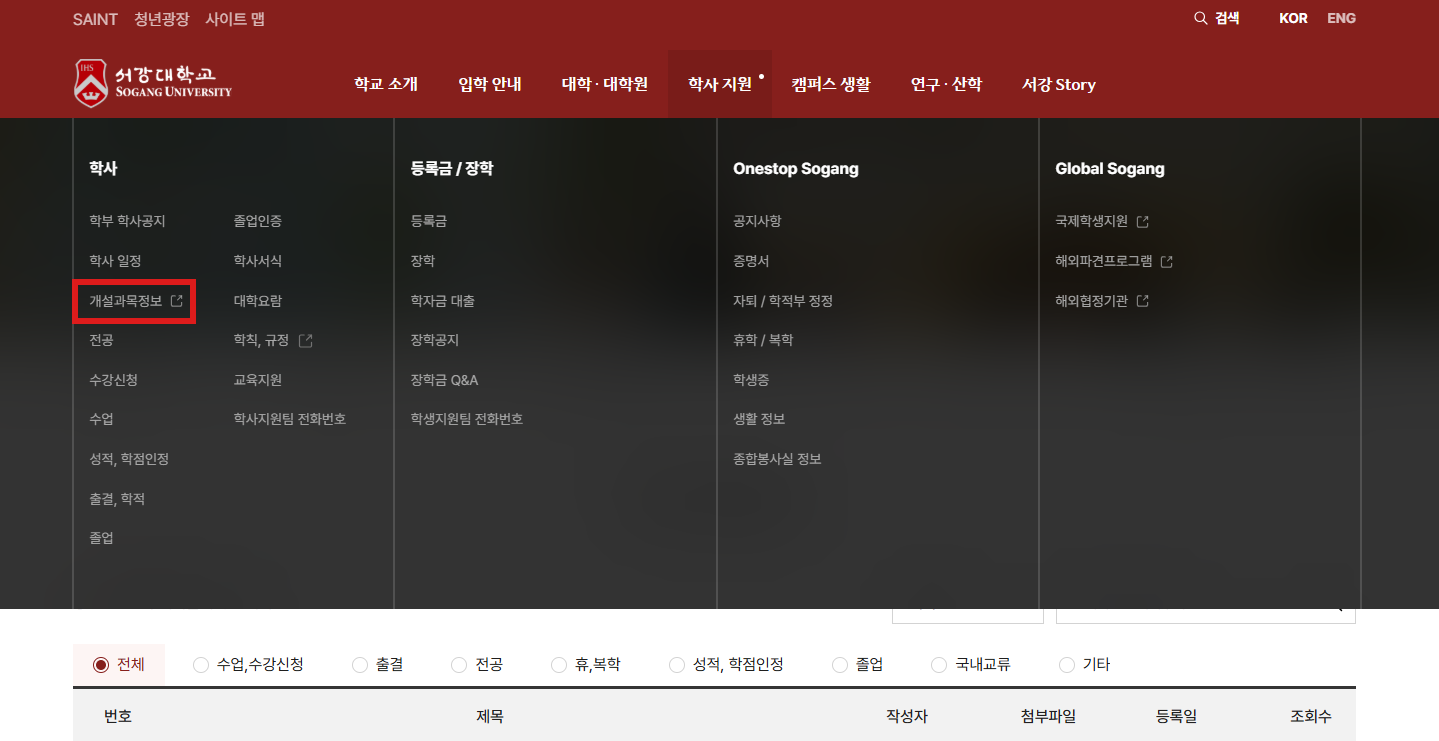1439x741 pixels.
Task: Select the 전체 radio button
Action: (x=101, y=665)
